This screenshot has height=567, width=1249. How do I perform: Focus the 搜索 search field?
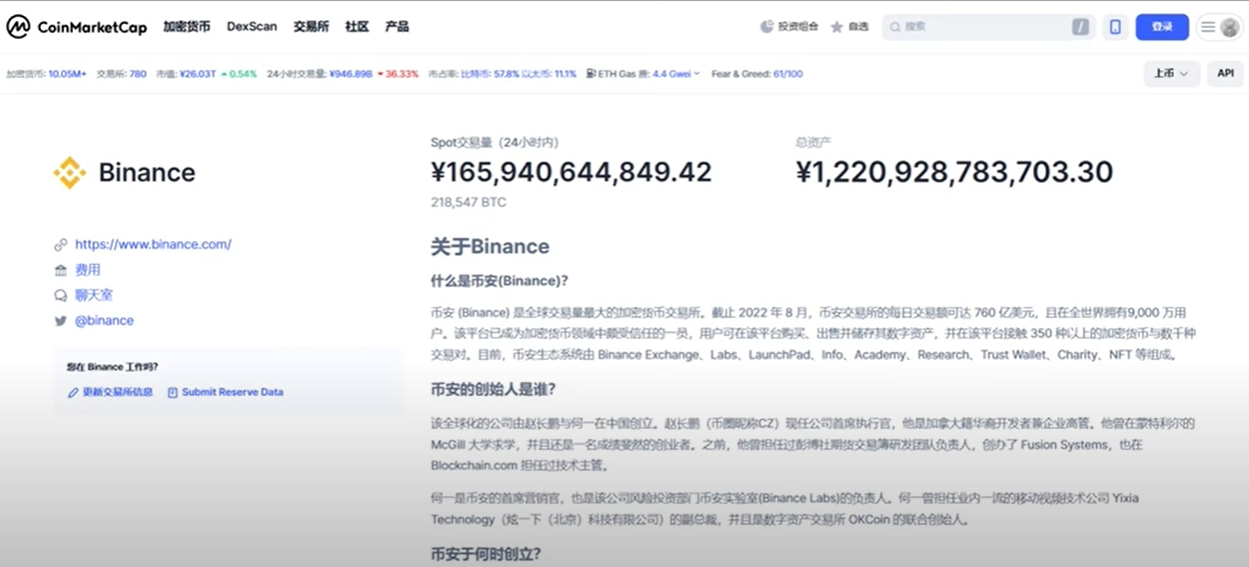(988, 27)
